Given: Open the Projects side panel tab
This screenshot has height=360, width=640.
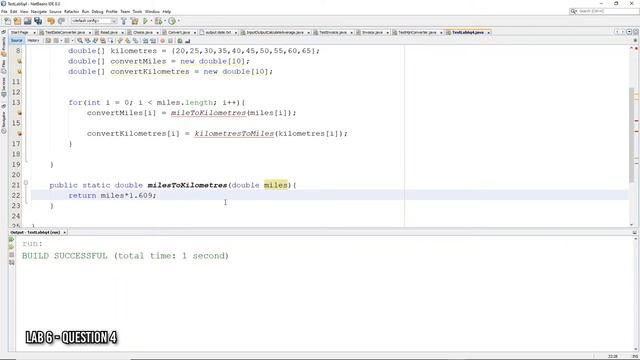Looking at the screenshot, I should coord(4,46).
